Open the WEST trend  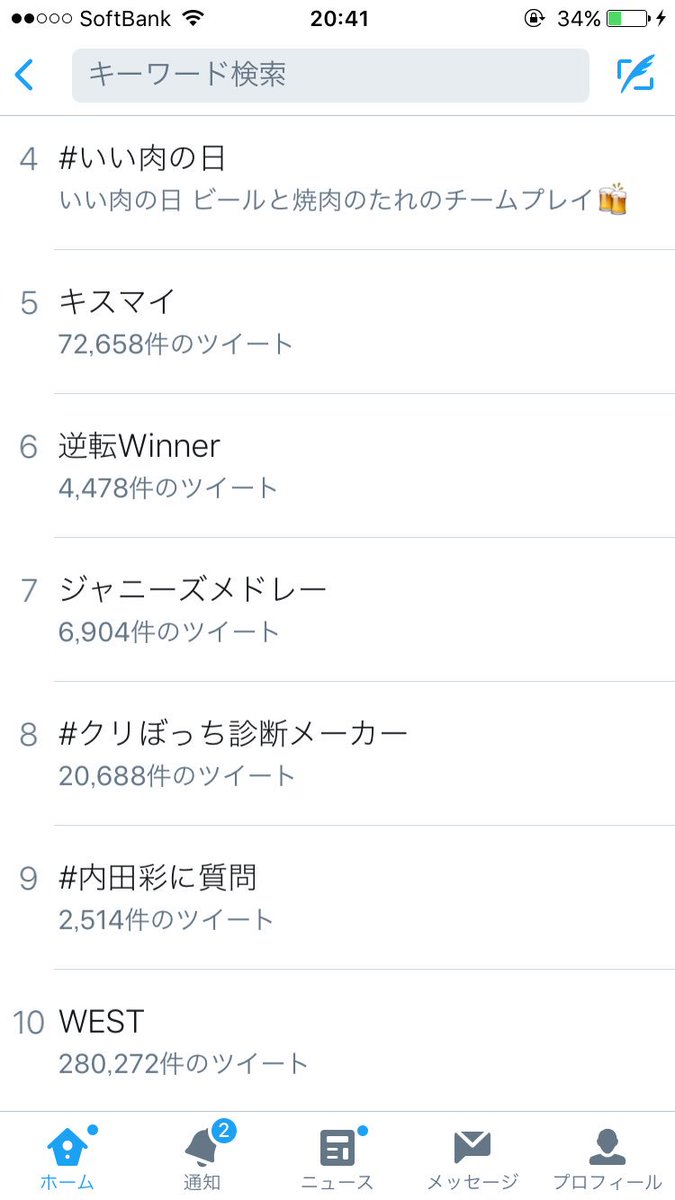click(340, 1040)
